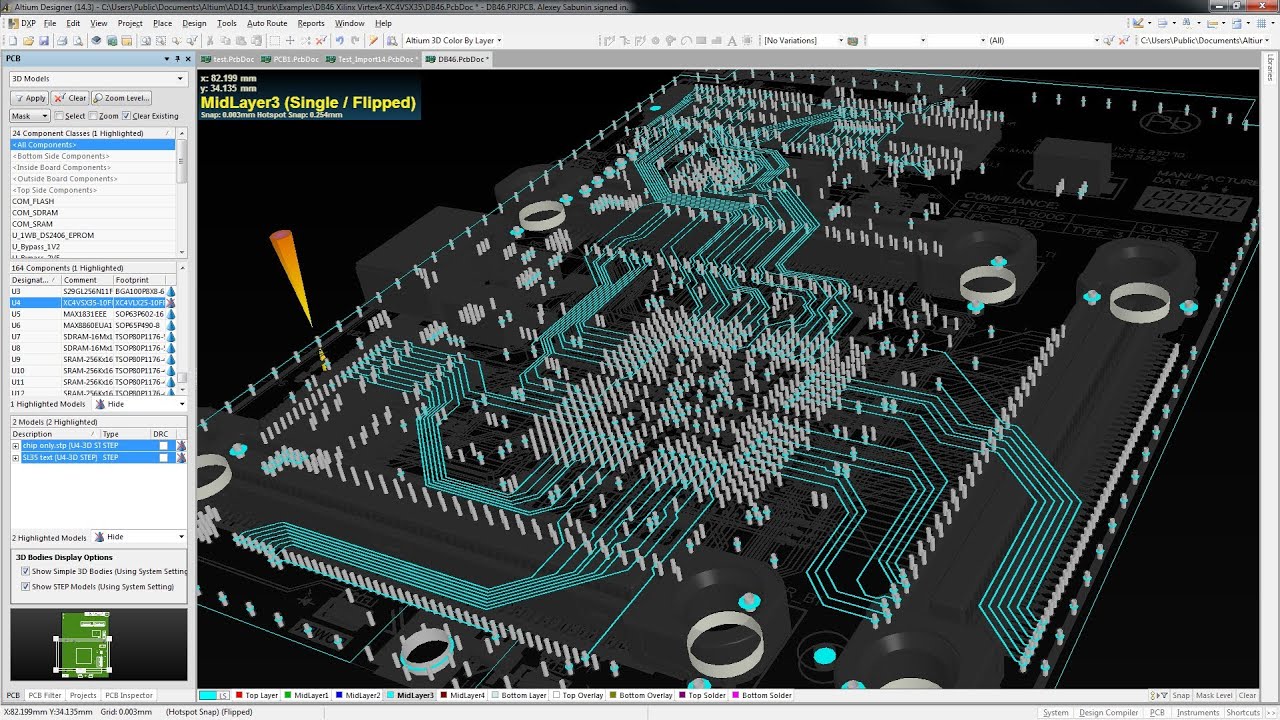Click the Zoom fit document icon
Image resolution: width=1280 pixels, height=720 pixels.
point(146,40)
